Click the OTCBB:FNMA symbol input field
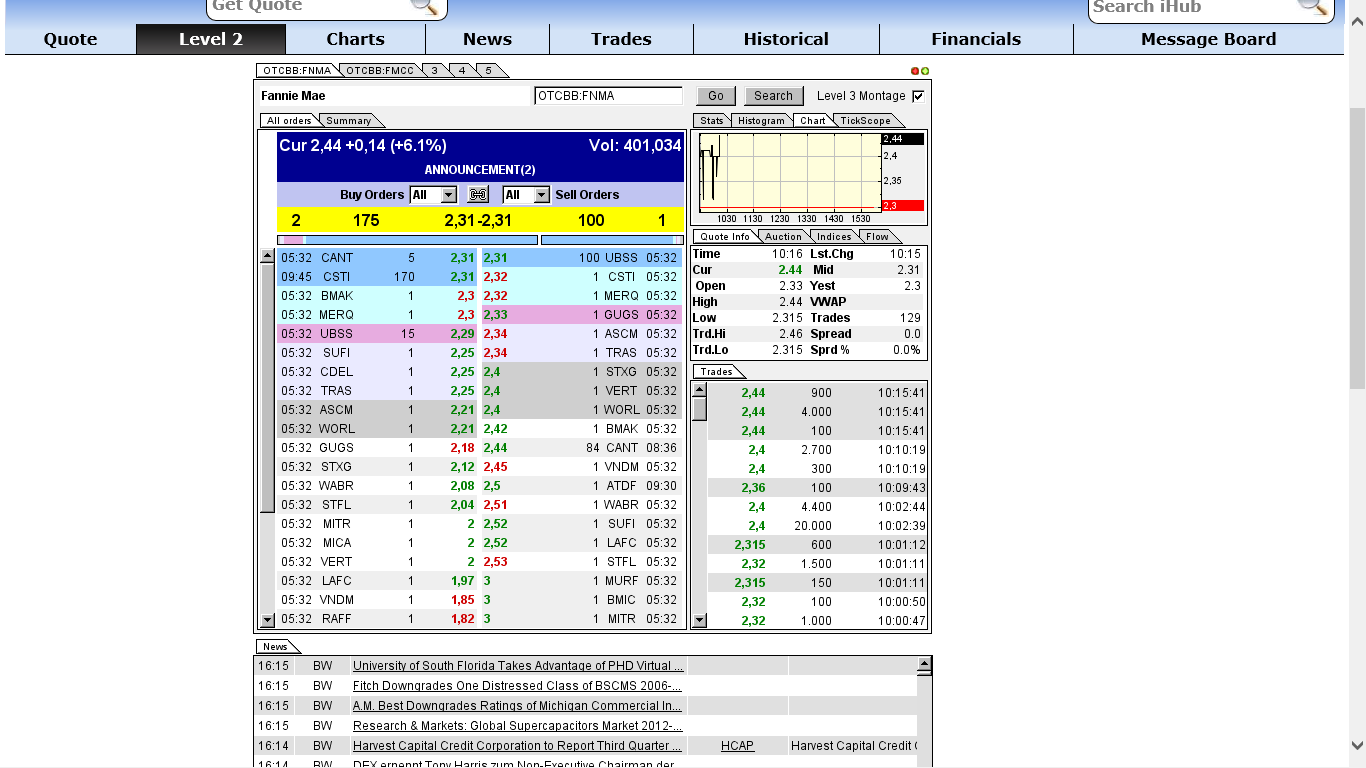1366x768 pixels. click(x=608, y=96)
